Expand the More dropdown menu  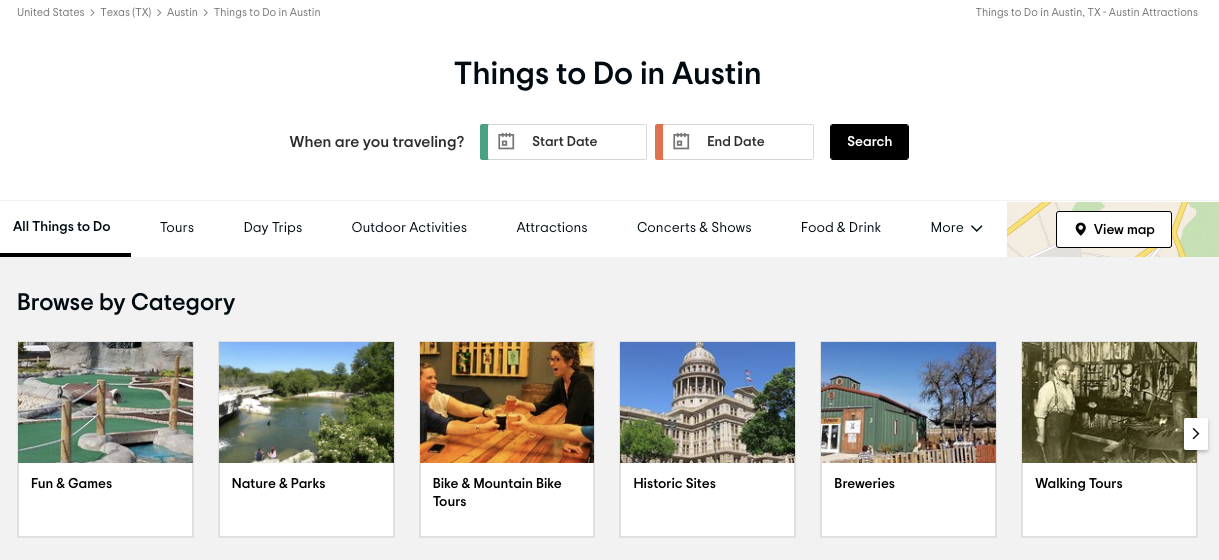(956, 228)
